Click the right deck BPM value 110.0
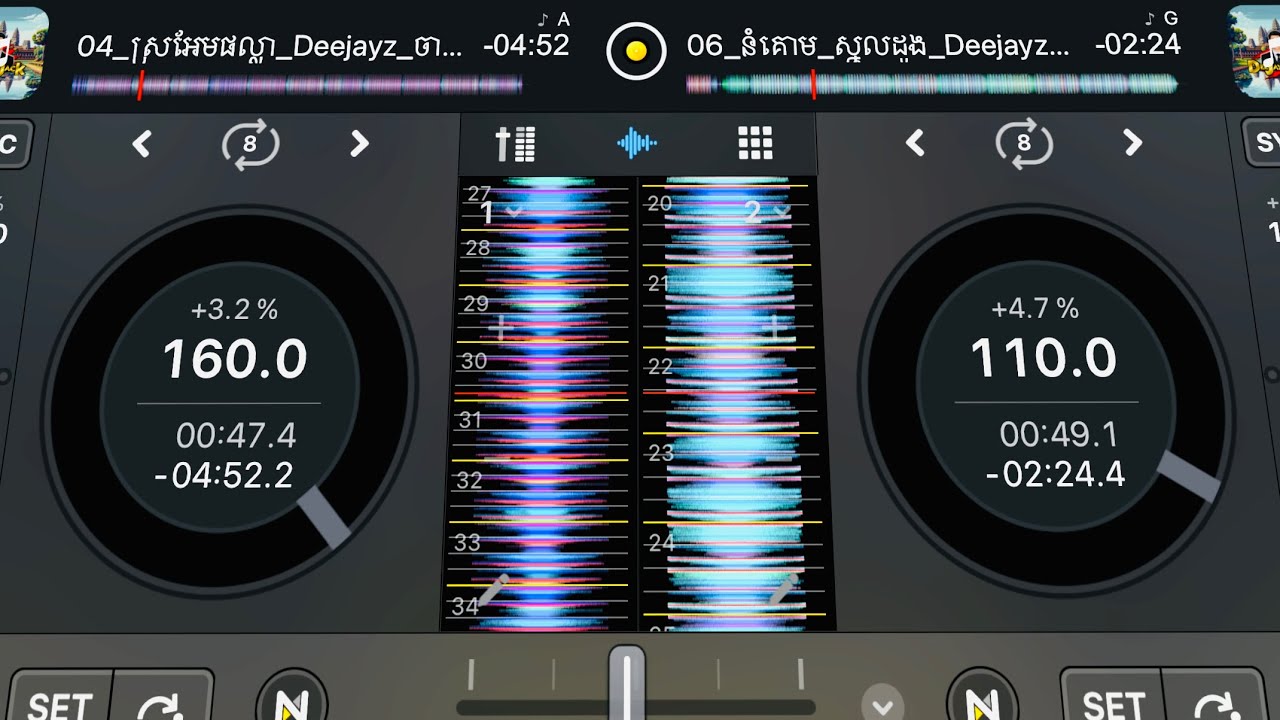 pos(1043,358)
